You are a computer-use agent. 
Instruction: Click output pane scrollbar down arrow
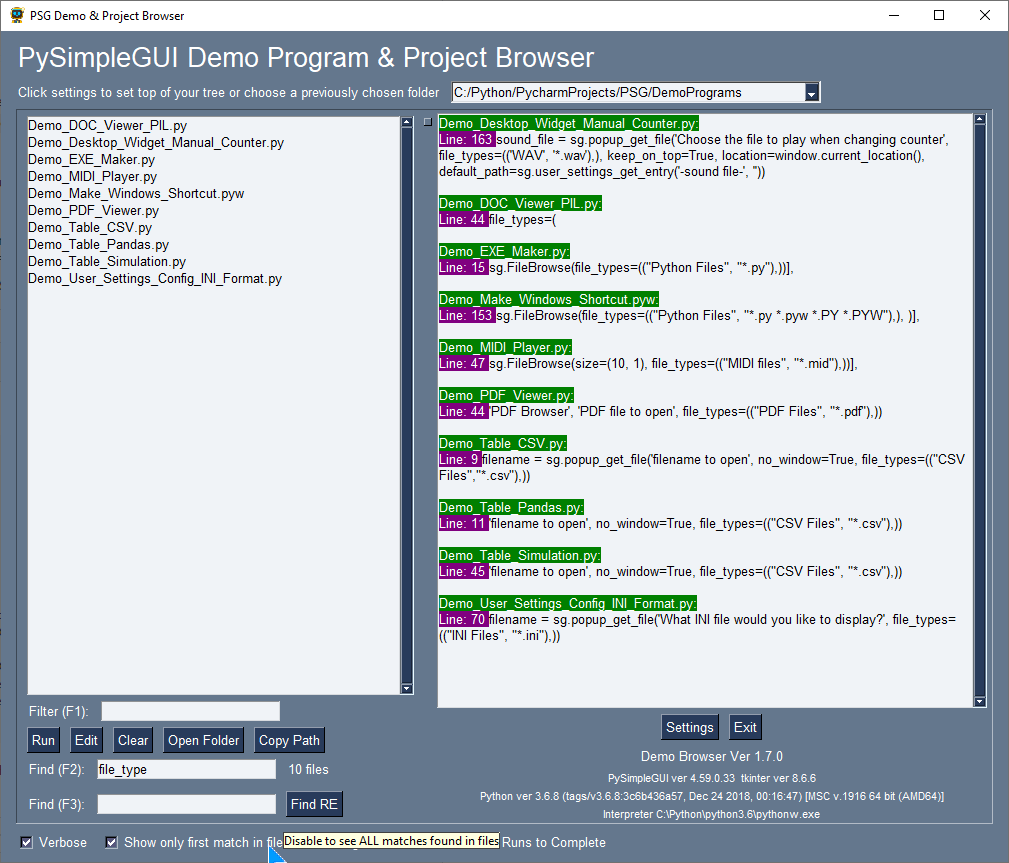point(979,701)
